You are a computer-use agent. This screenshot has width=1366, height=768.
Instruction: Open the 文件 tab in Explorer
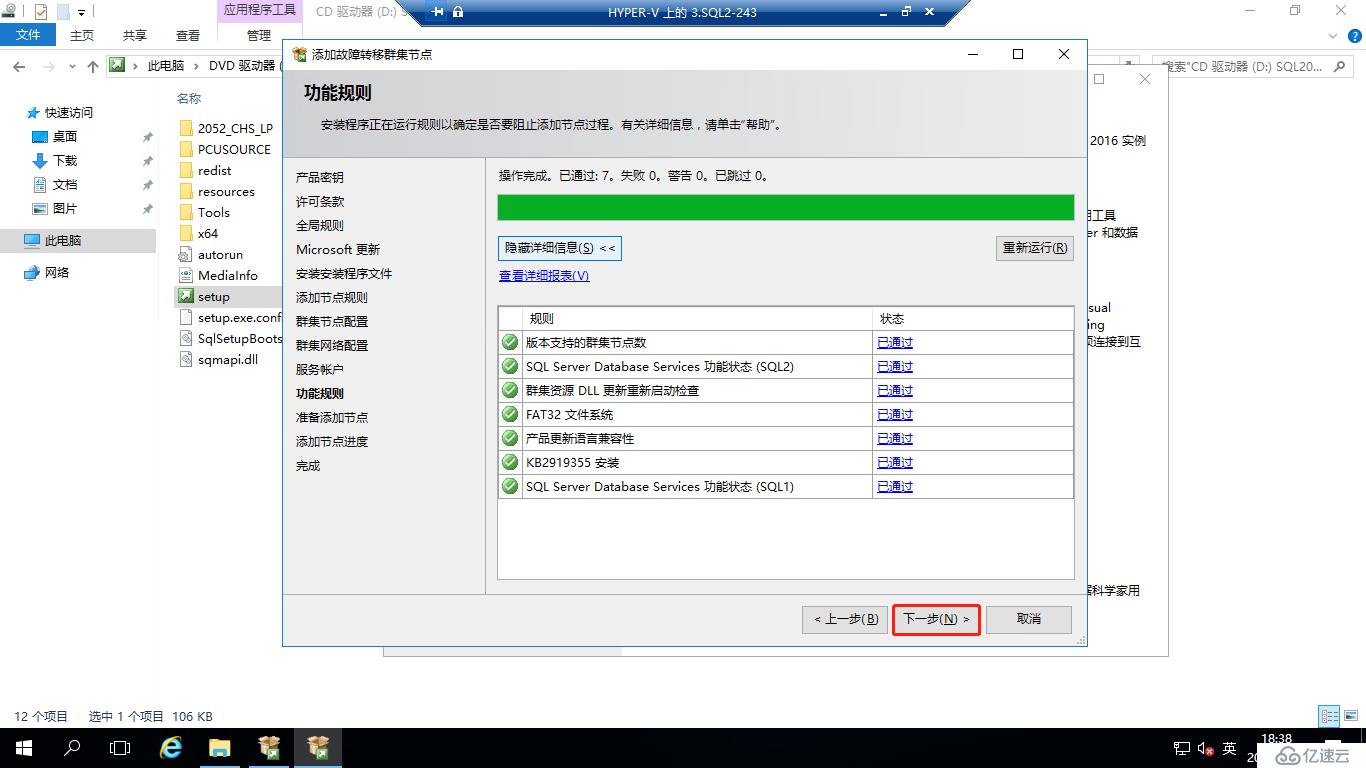28,34
